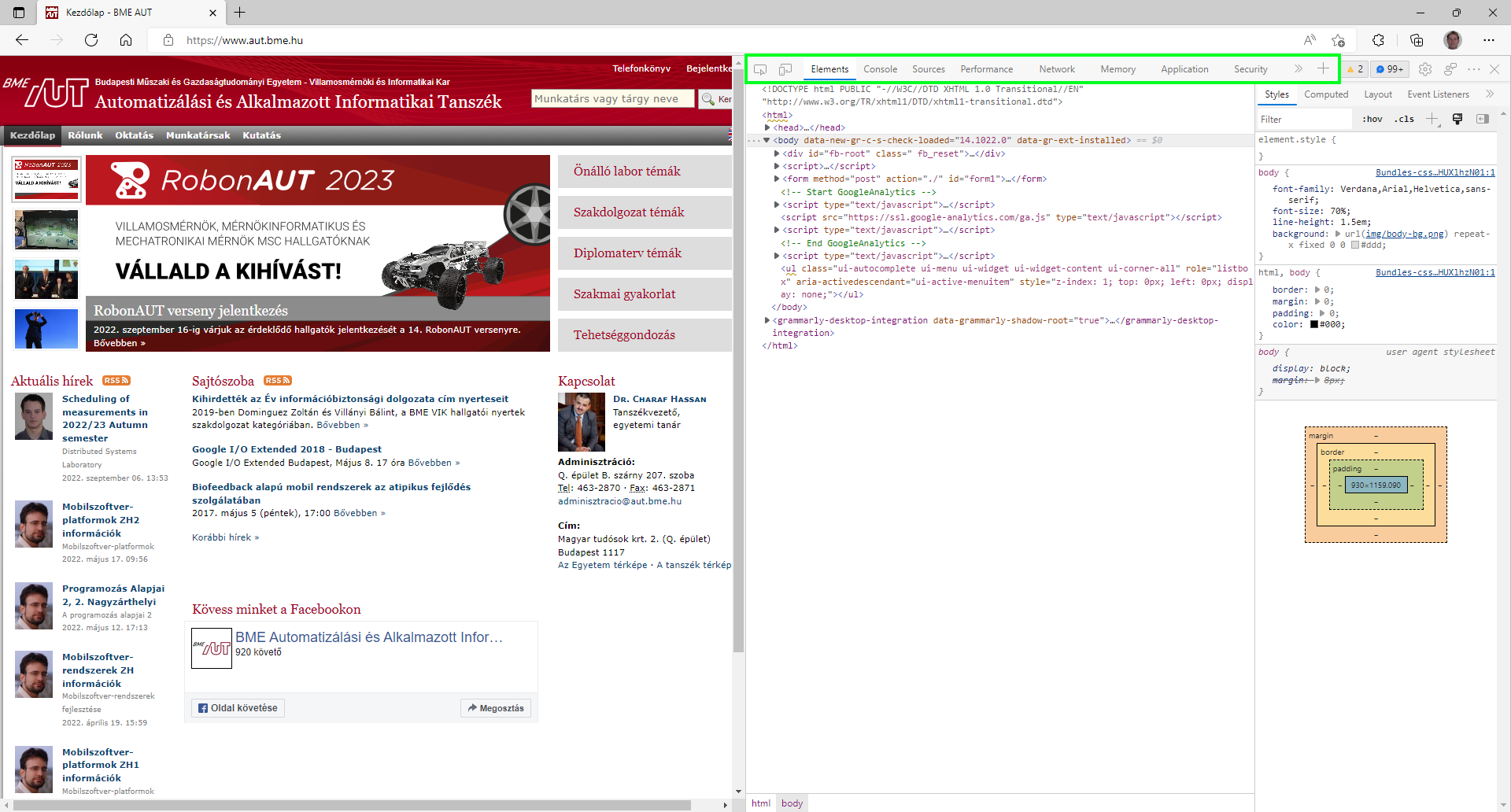1511x812 pixels.
Task: Open the Event Listeners tab
Action: [x=1438, y=94]
